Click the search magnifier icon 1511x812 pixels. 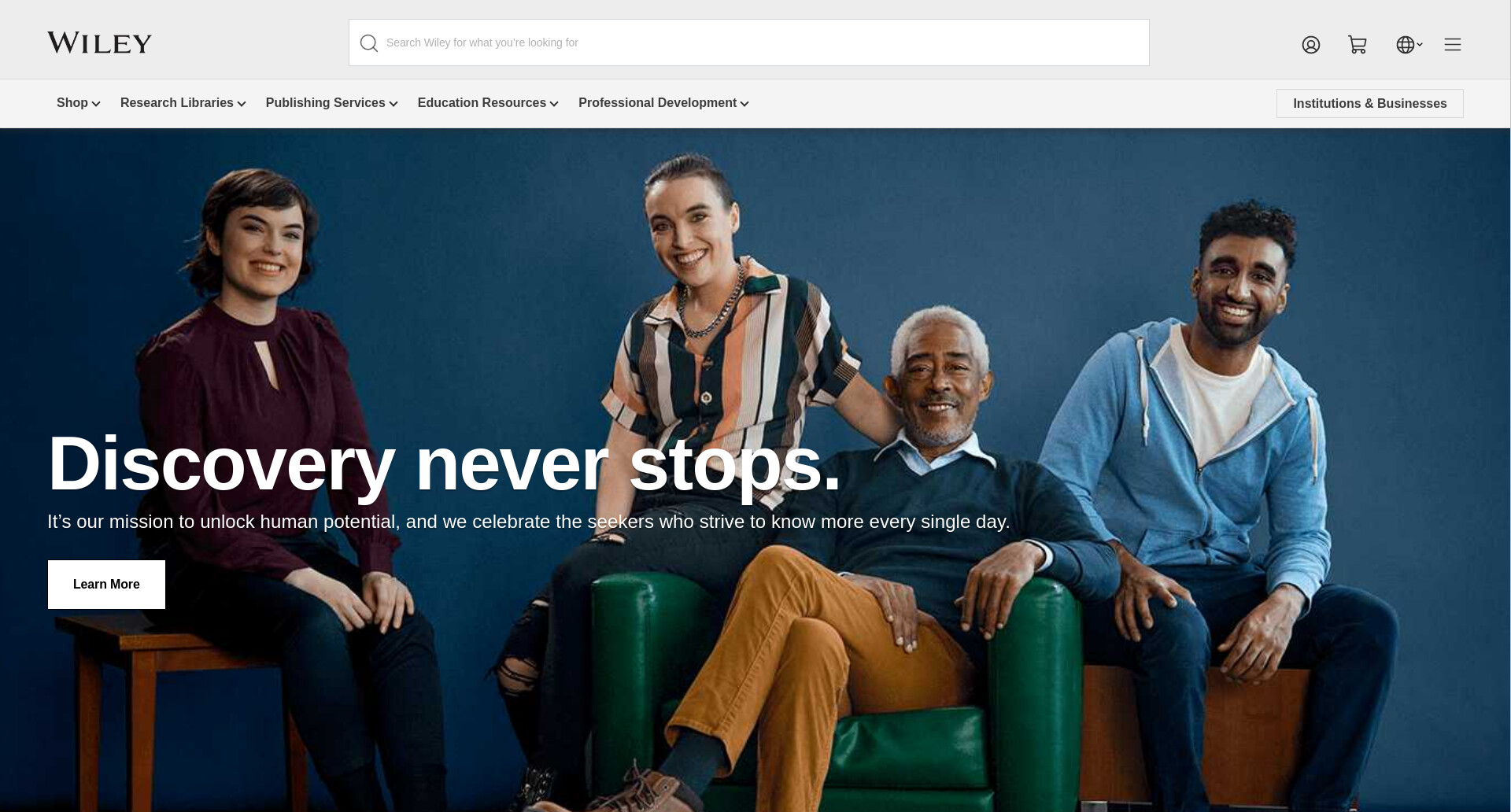369,43
